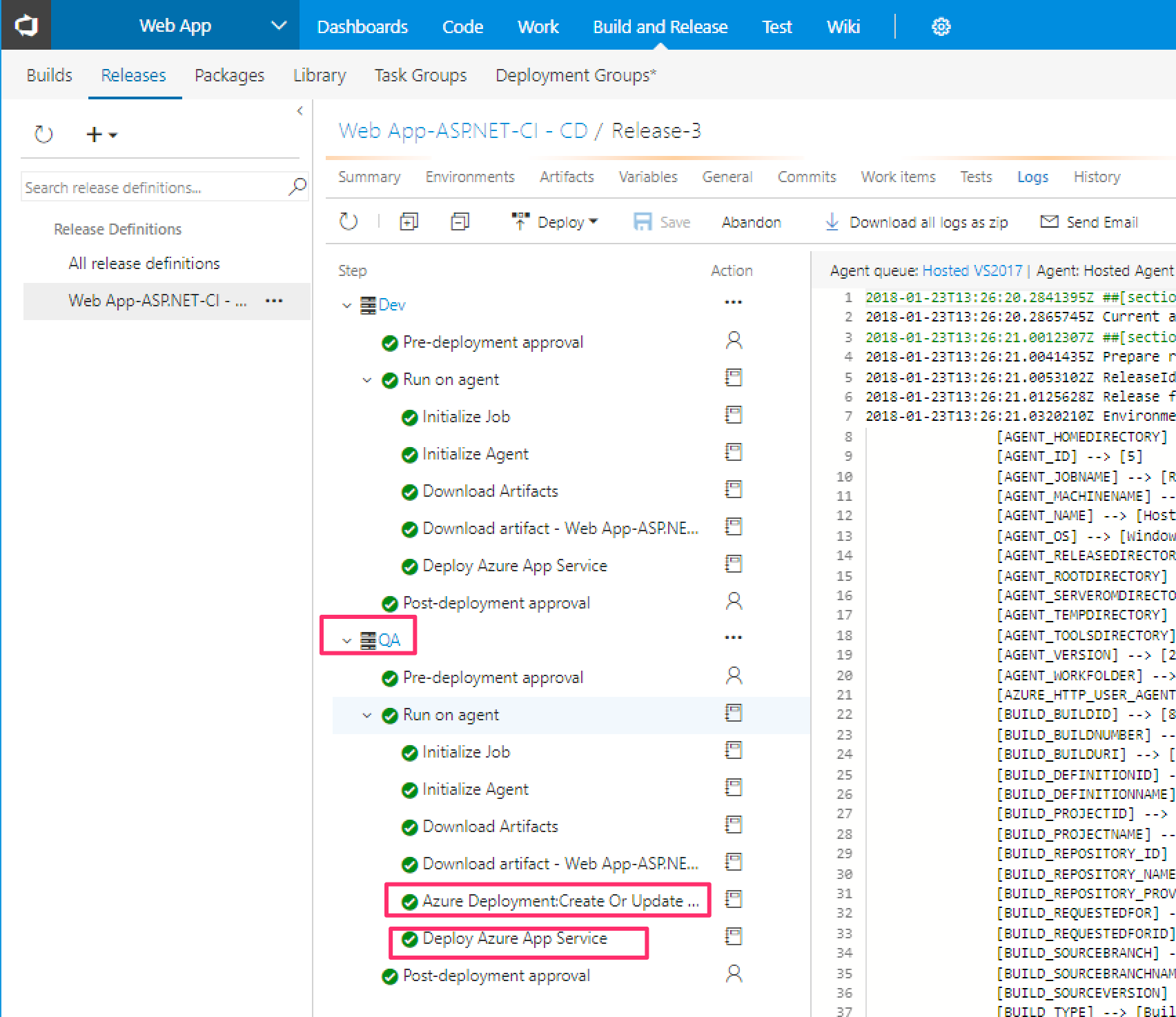Open the settings gear in top bar

[941, 27]
